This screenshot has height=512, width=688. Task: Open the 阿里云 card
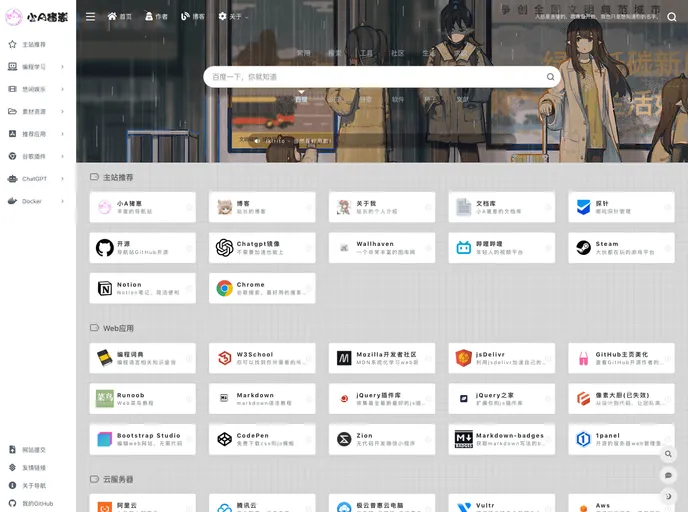143,503
